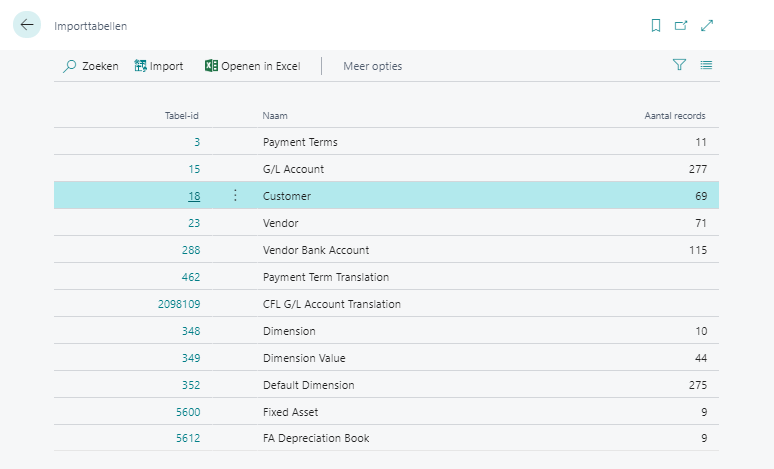Open table id 18 link
This screenshot has width=774, height=469.
click(x=194, y=196)
